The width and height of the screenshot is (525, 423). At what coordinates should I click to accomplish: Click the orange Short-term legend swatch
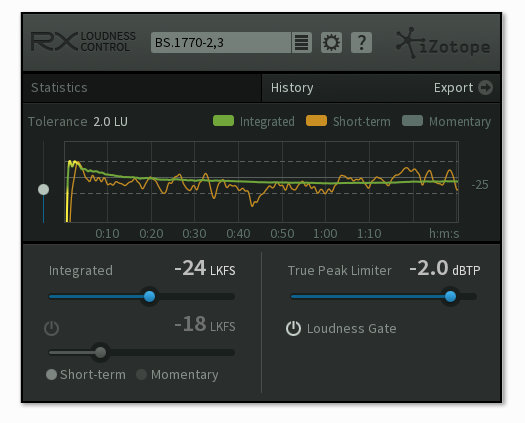coord(316,121)
